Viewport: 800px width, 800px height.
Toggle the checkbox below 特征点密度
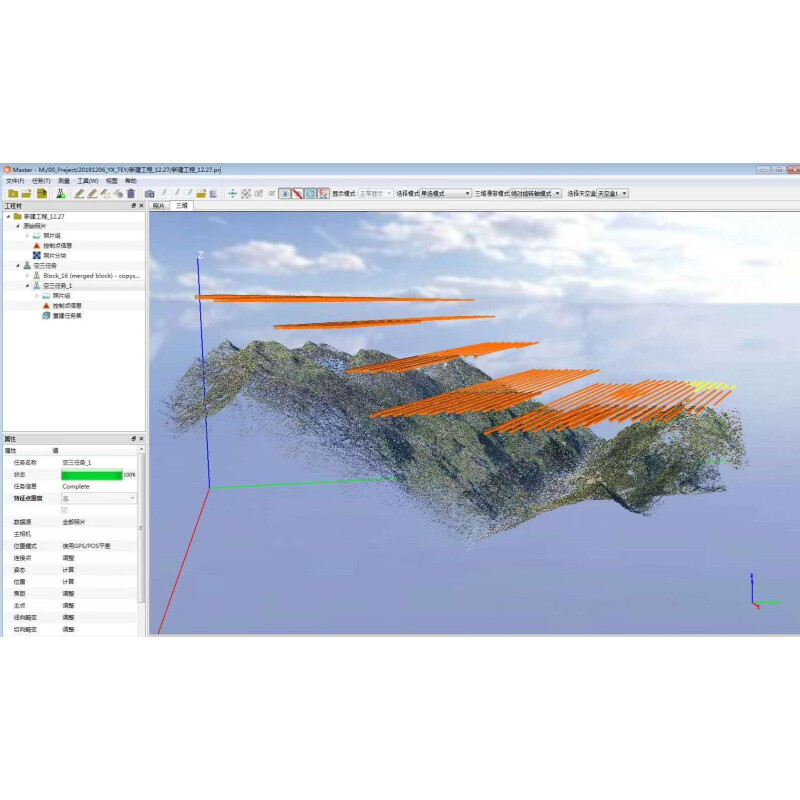(65, 510)
